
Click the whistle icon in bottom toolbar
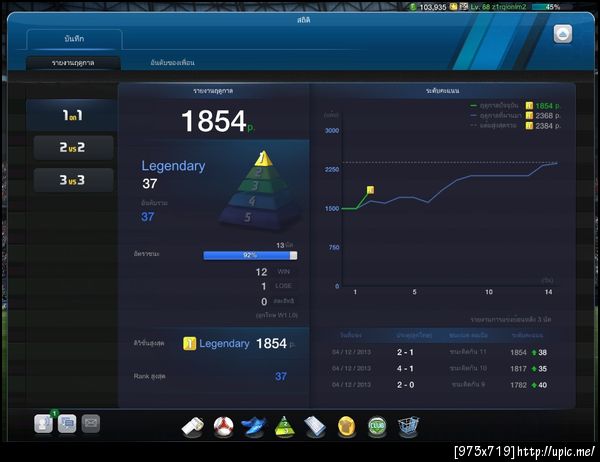(x=193, y=426)
